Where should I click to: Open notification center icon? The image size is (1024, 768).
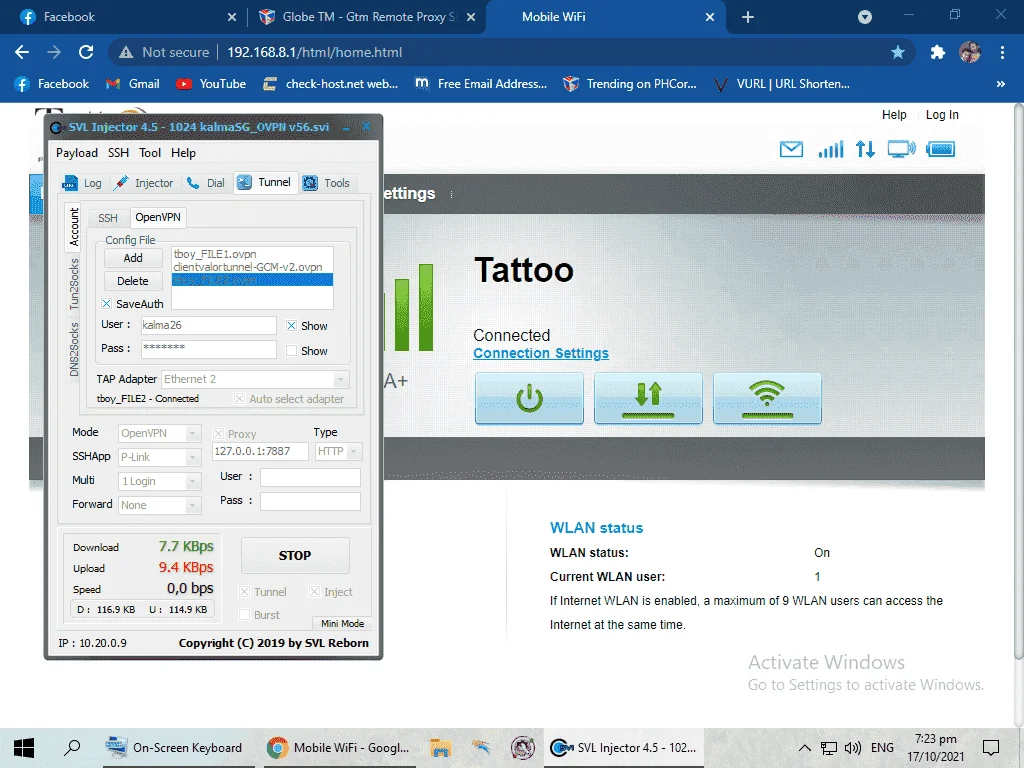click(x=991, y=748)
